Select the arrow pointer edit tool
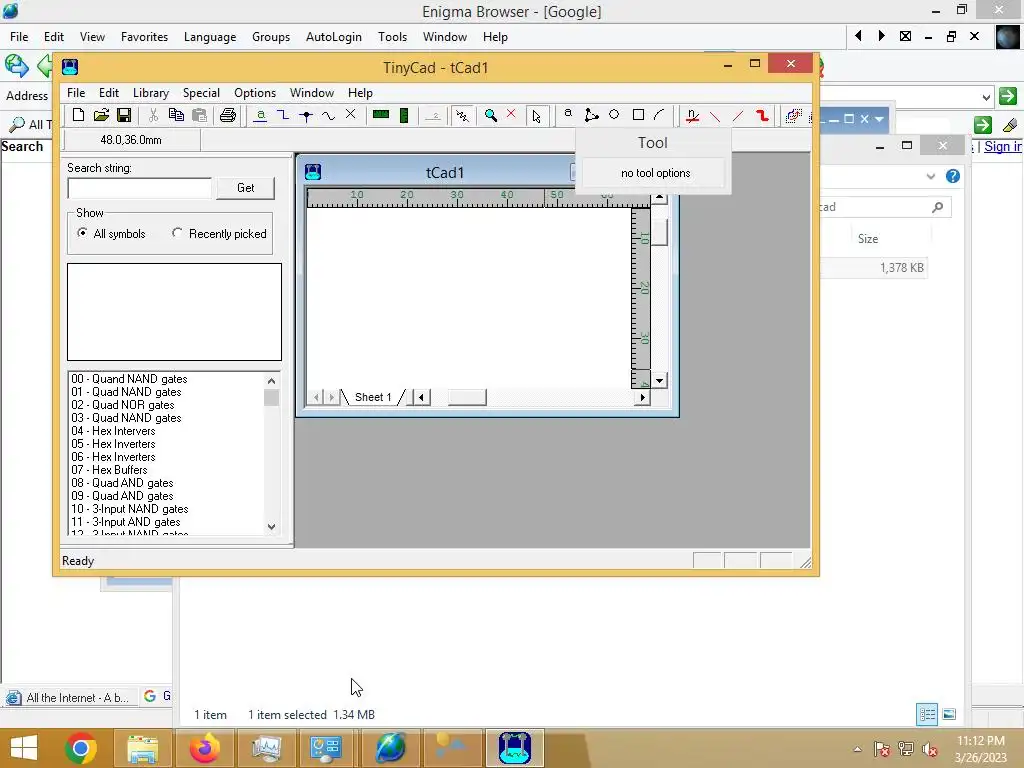The height and width of the screenshot is (768, 1024). pyautogui.click(x=537, y=116)
